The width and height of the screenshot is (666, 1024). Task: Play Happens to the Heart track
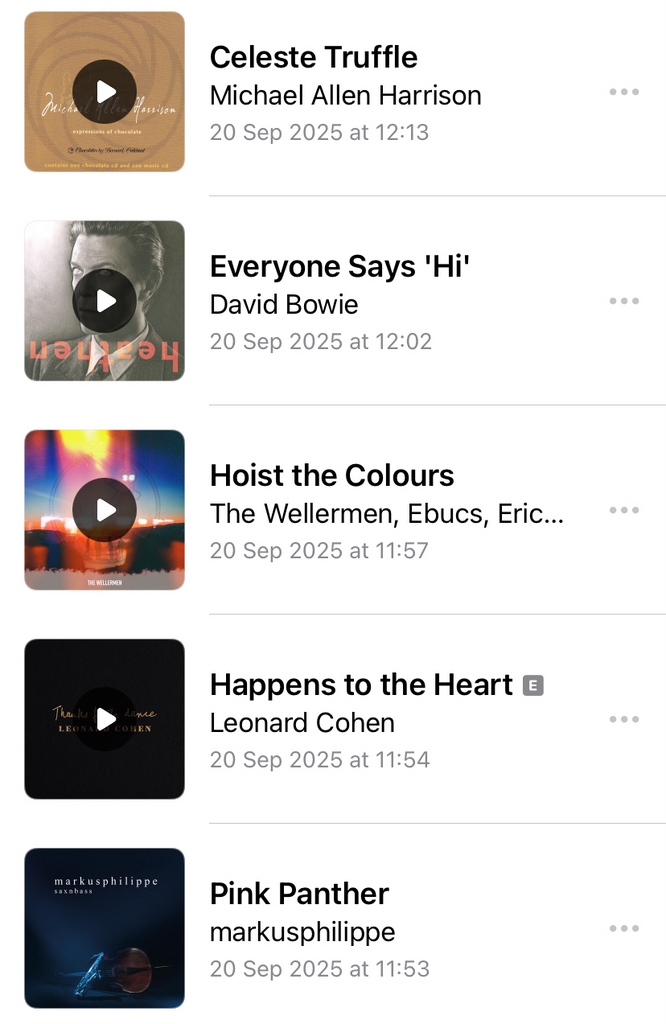(105, 719)
